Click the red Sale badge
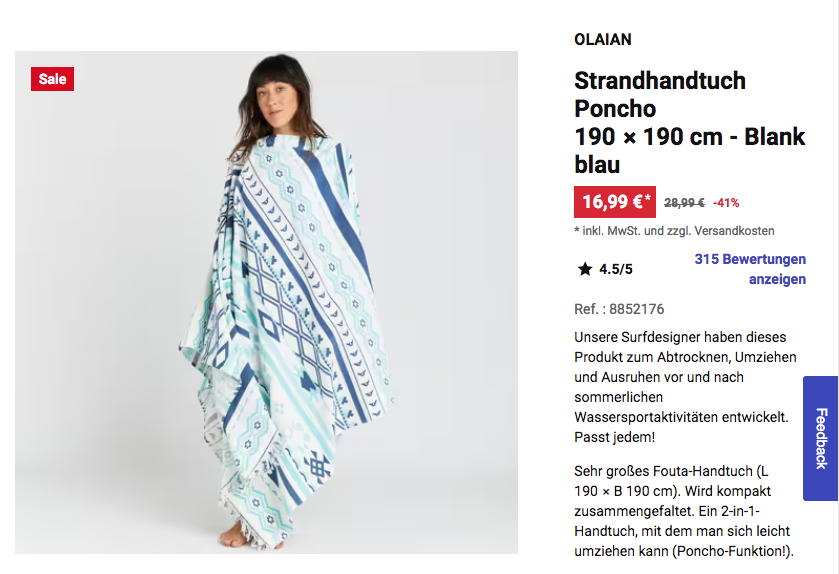 pyautogui.click(x=52, y=79)
